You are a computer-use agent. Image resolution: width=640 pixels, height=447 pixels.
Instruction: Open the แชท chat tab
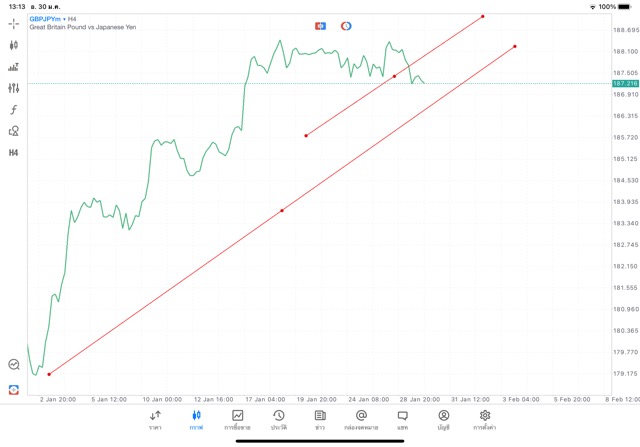(402, 419)
